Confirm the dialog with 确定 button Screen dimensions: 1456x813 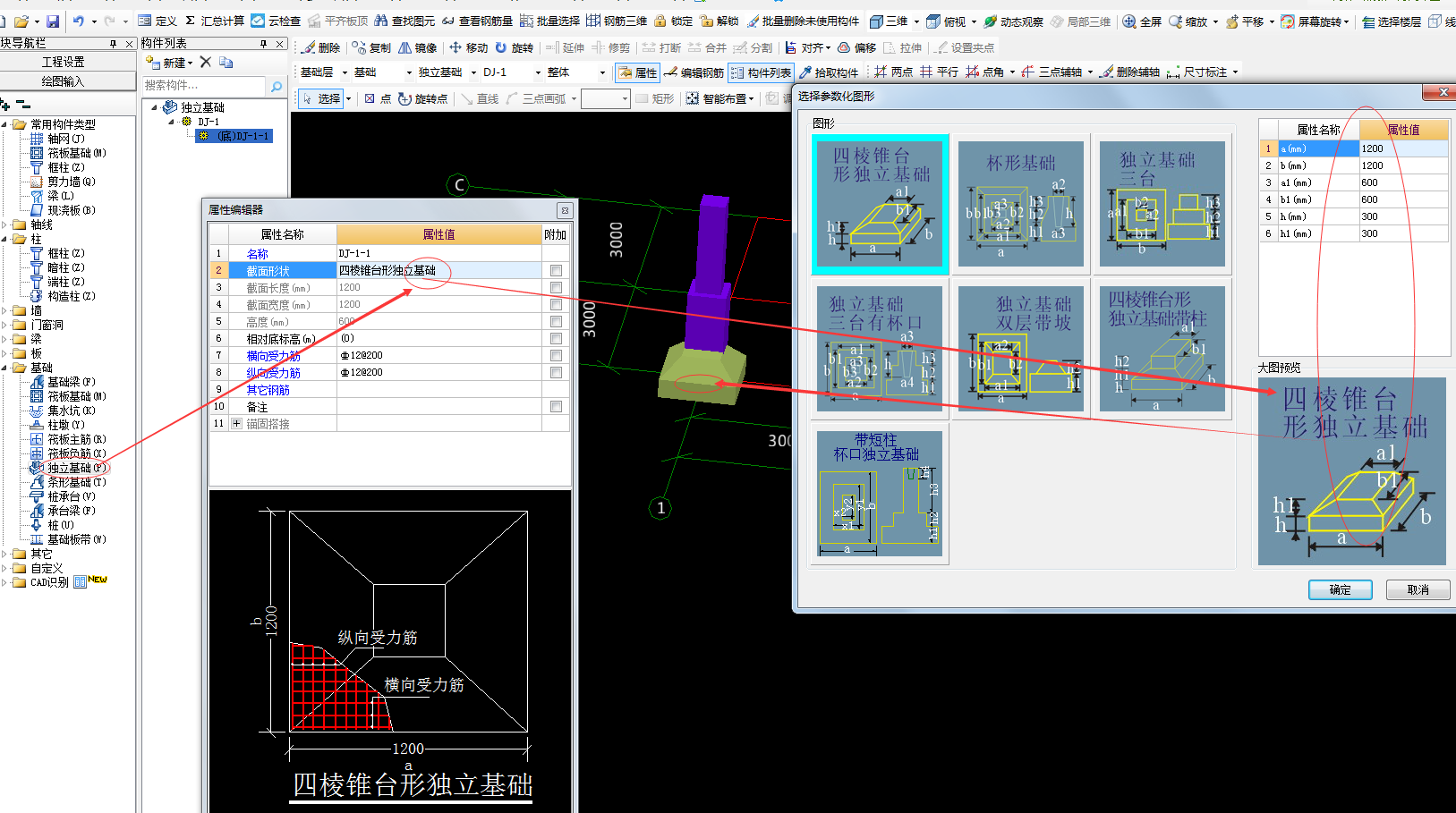click(1340, 589)
